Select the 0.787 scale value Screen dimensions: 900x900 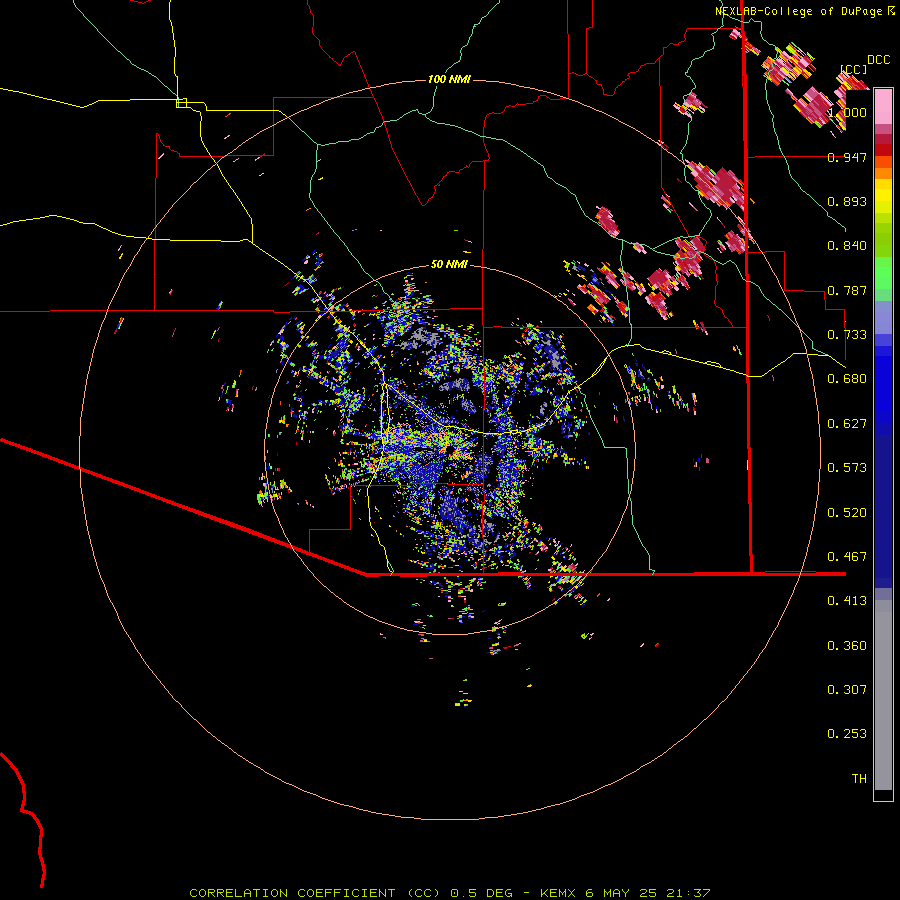847,290
